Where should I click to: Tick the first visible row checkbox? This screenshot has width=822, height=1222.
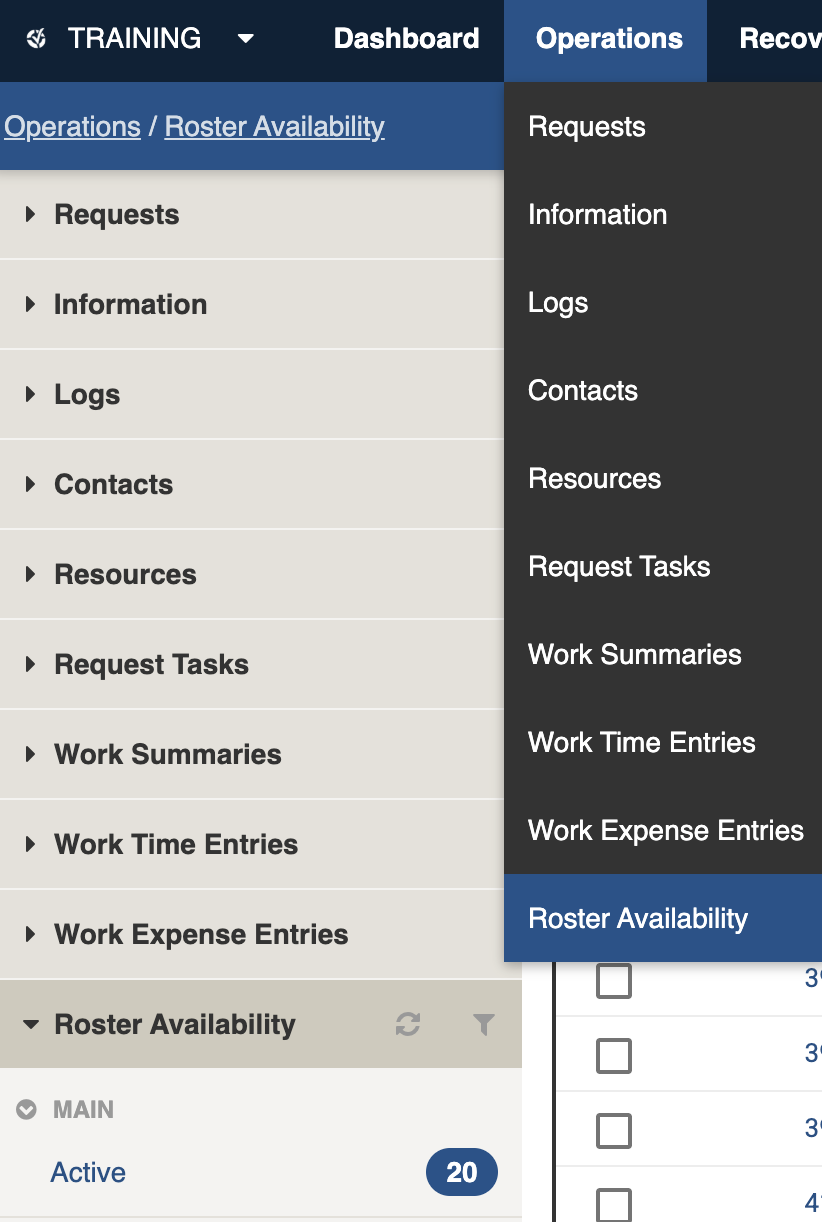614,981
